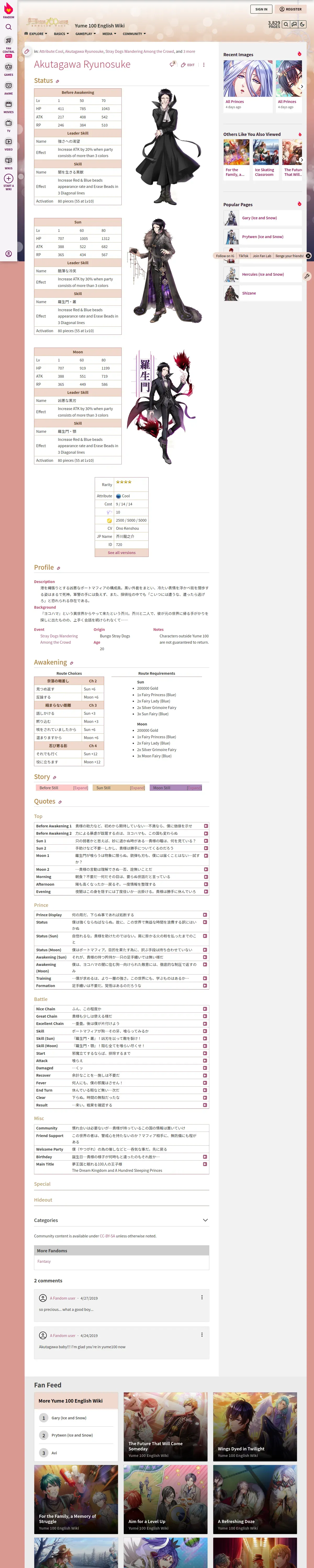314x1568 pixels.
Task: Open the TV sidebar icon
Action: pos(9,124)
